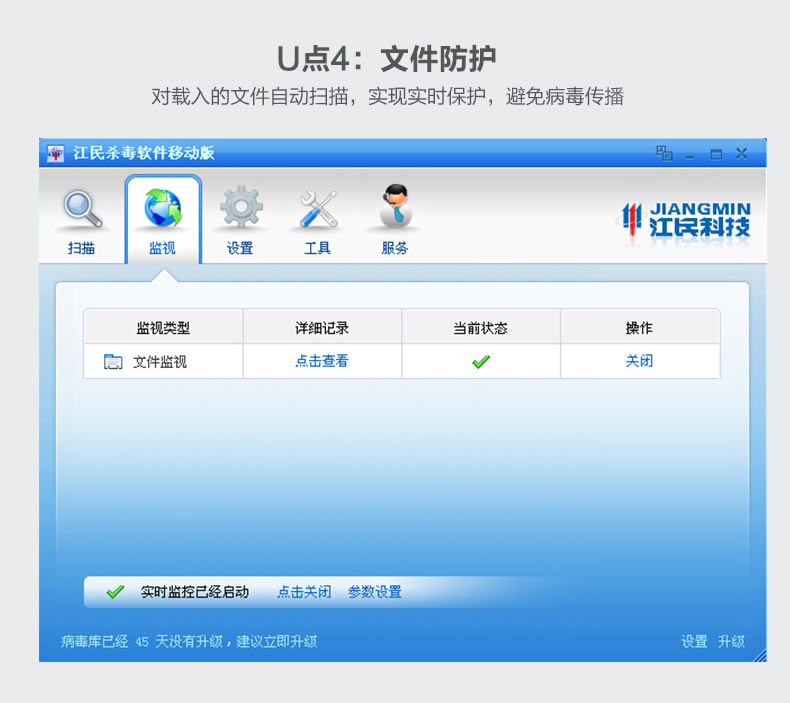790x703 pixels.
Task: Click the 详细记录 column header
Action: click(322, 328)
